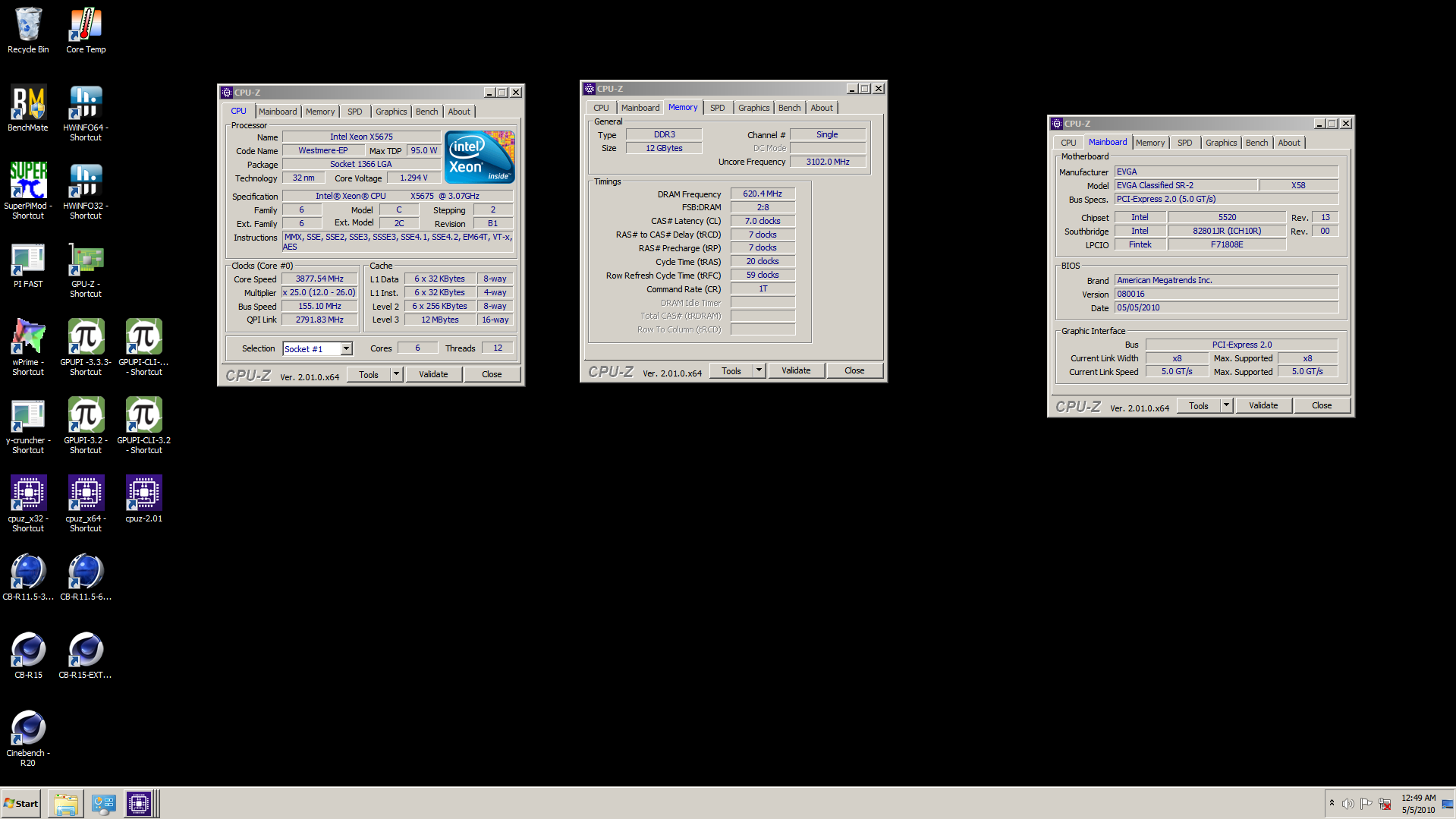Viewport: 1456px width, 819px height.
Task: Launch HWiNFO64 shortcut icon
Action: point(86,113)
